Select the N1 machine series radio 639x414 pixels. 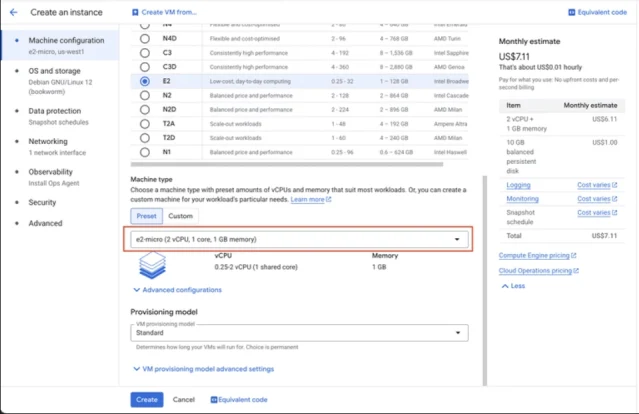click(x=144, y=152)
